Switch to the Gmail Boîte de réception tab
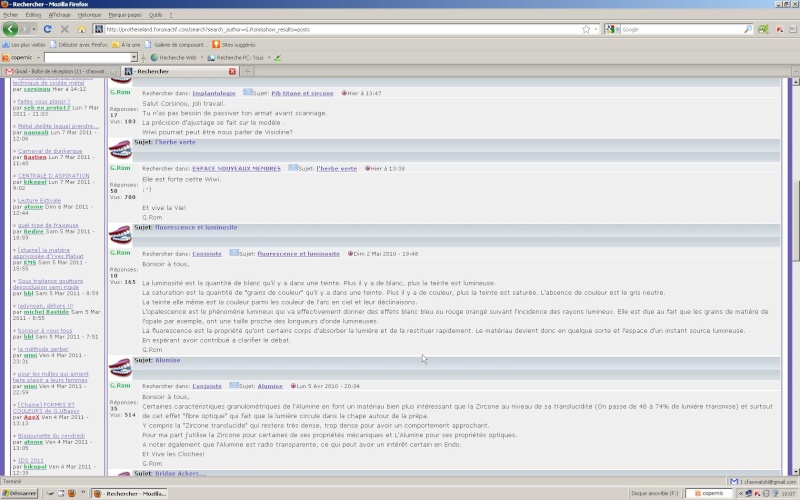 pos(60,71)
